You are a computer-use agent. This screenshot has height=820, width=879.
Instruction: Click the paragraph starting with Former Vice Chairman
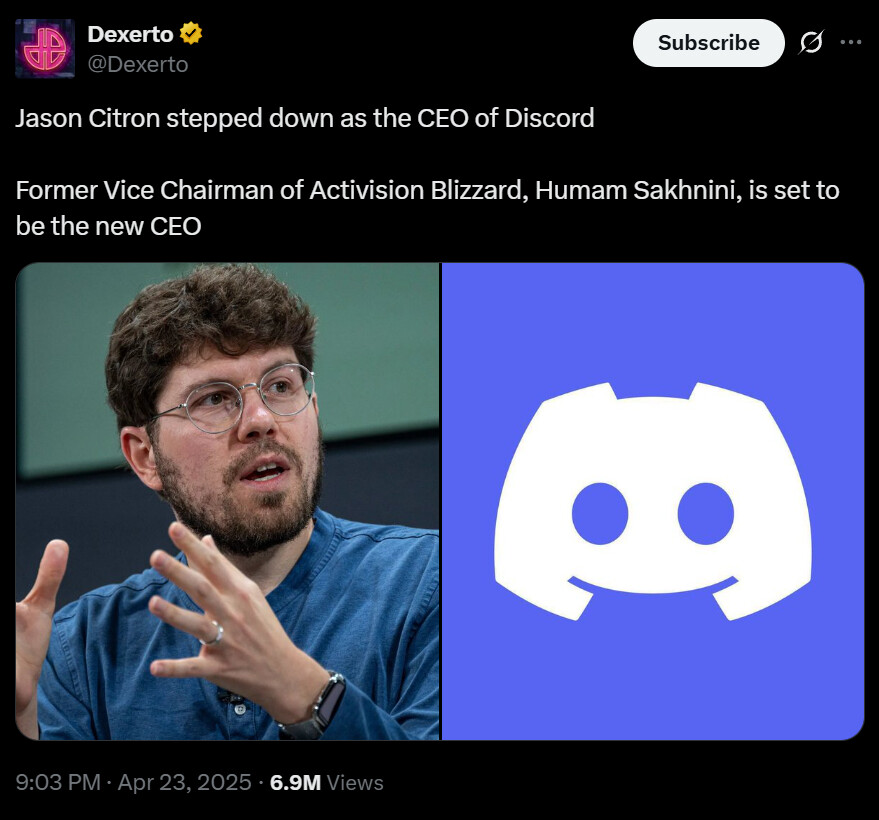pos(428,209)
